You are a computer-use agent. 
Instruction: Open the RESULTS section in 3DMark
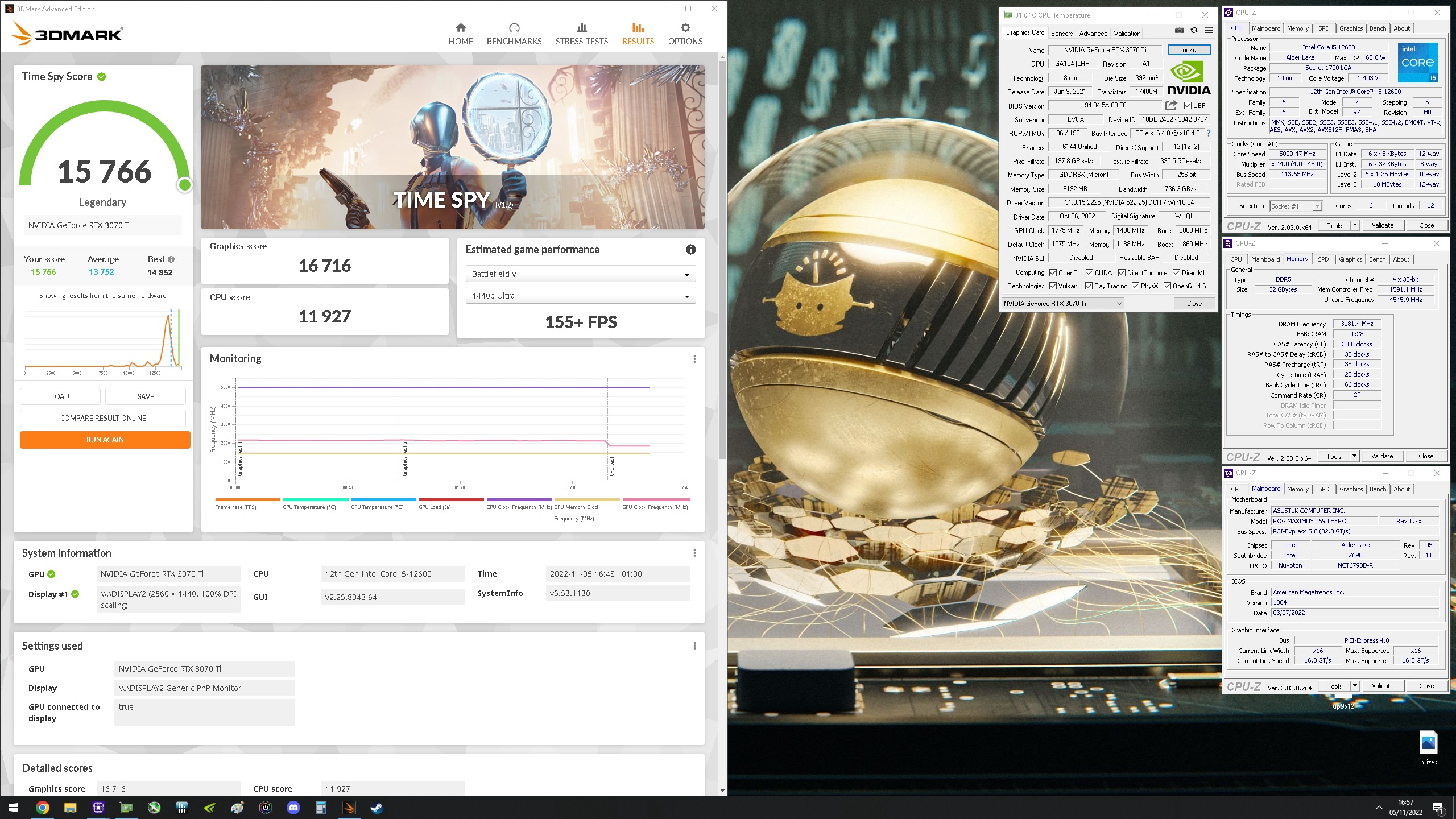pos(638,34)
